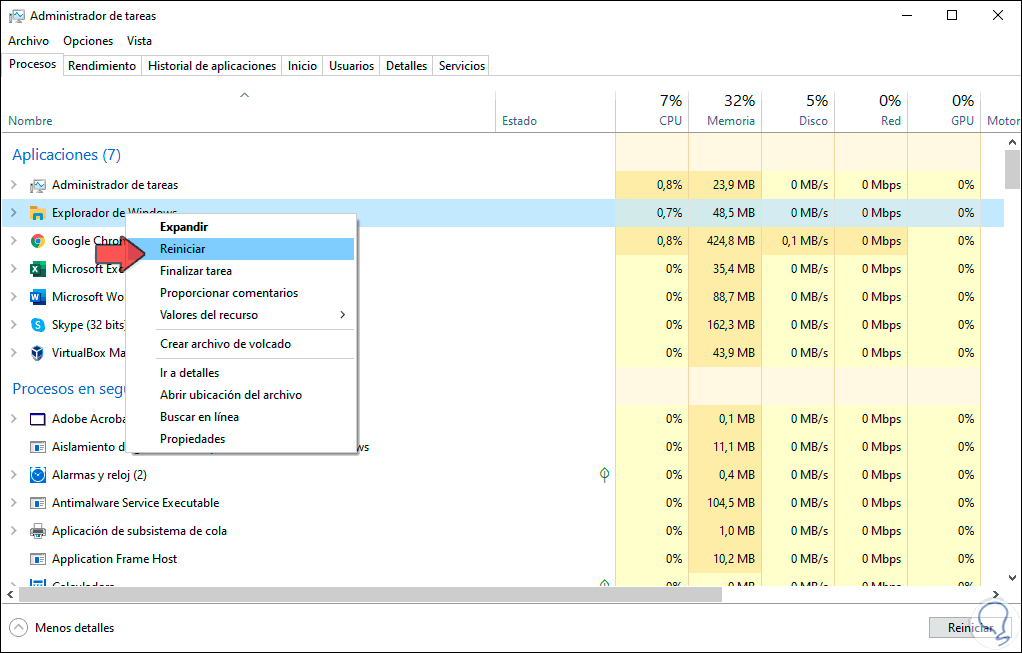Click the Alarmas y reloj clock icon
Image resolution: width=1022 pixels, height=653 pixels.
tap(38, 475)
